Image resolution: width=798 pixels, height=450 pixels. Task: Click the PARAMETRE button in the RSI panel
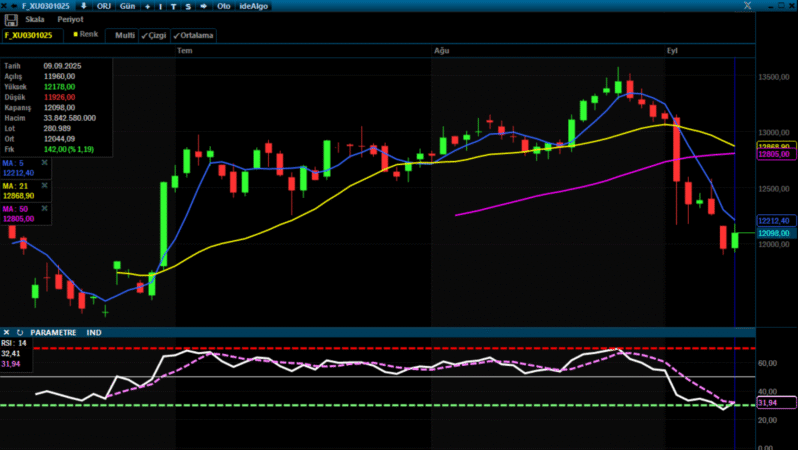pyautogui.click(x=53, y=332)
